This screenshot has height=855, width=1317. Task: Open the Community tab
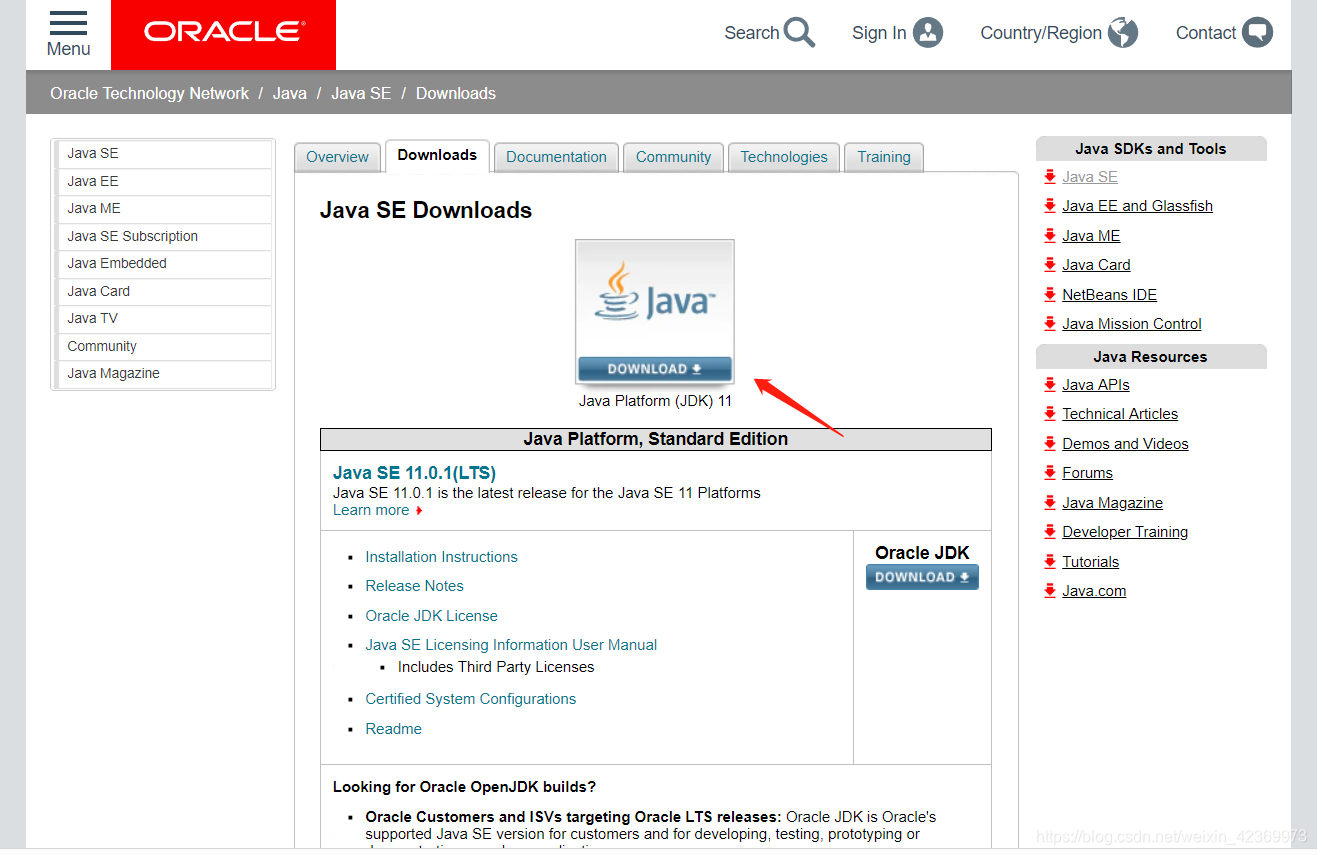coord(673,157)
